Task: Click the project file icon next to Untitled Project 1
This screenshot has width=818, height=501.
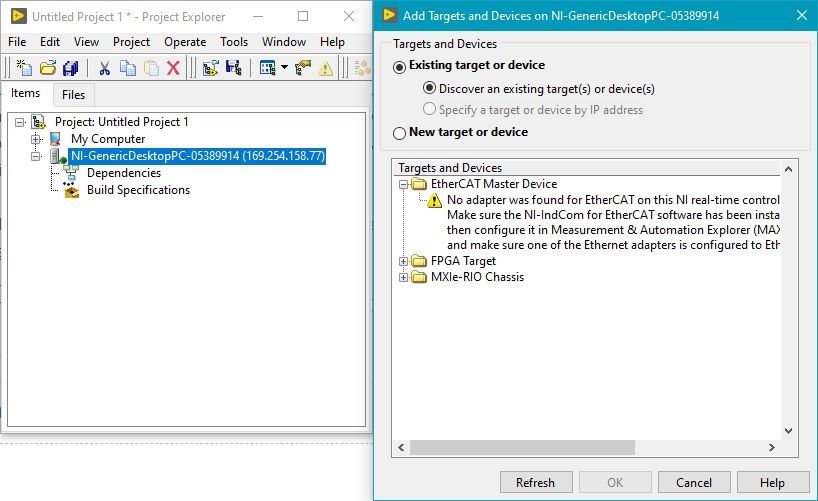Action: pos(39,122)
